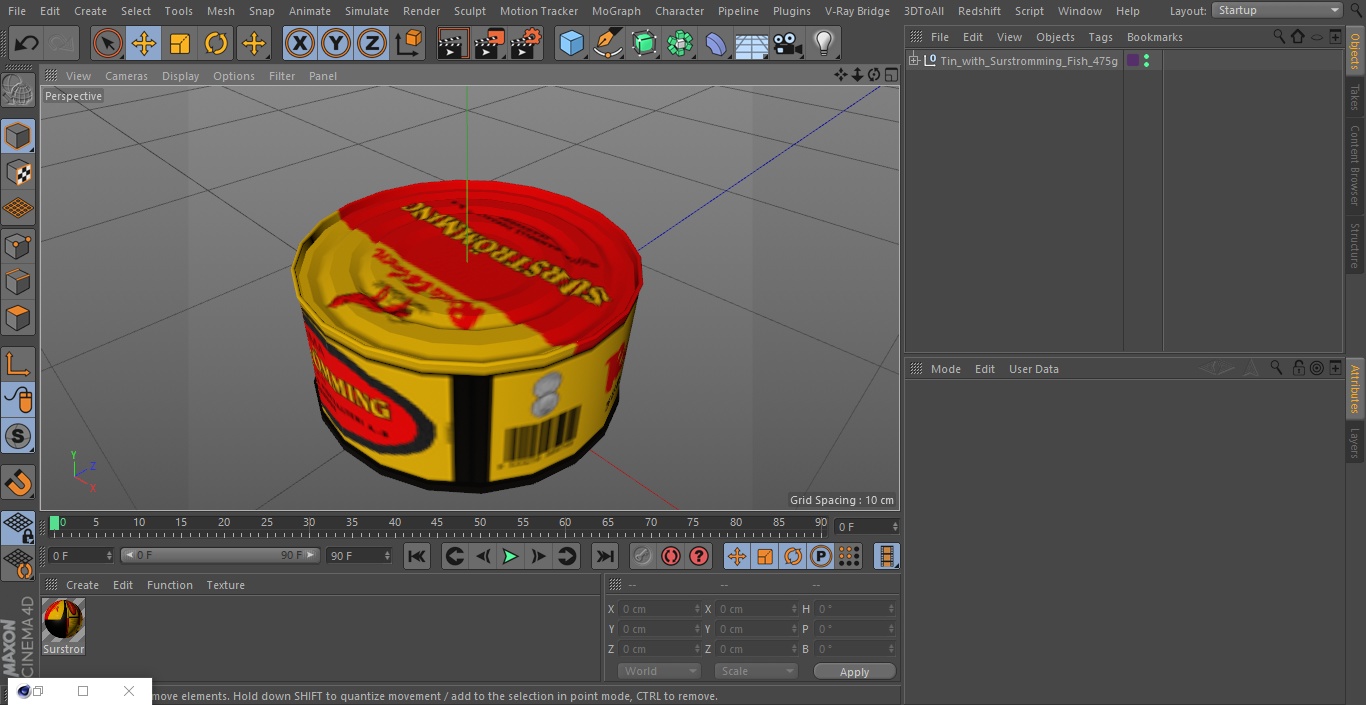Screen dimensions: 1366x705
Task: Open Attributes User Data menu
Action: click(x=1033, y=369)
